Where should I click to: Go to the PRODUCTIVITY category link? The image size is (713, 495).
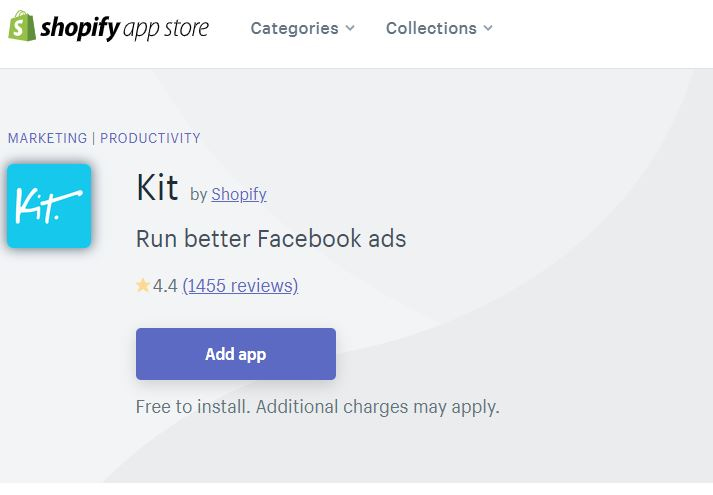[x=150, y=138]
